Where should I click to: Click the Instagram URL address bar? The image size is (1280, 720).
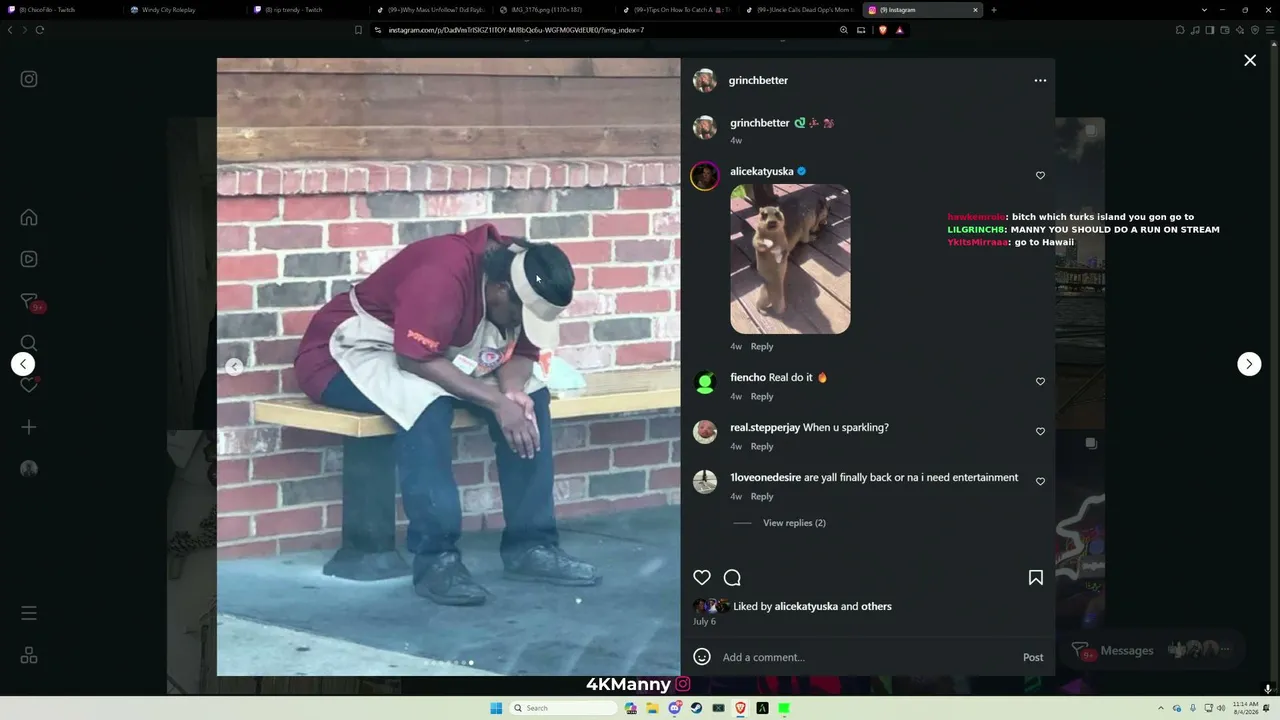[x=605, y=30]
